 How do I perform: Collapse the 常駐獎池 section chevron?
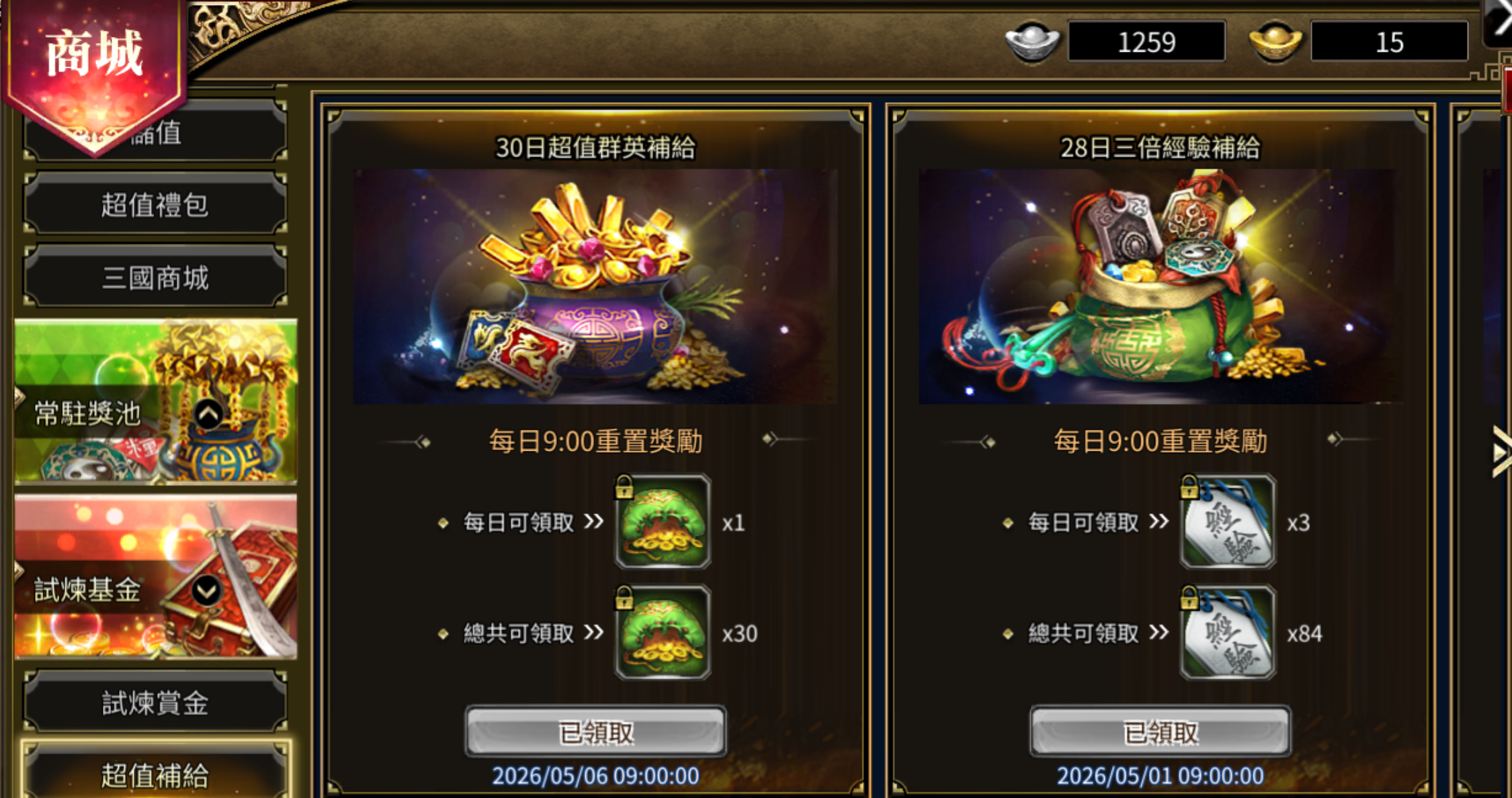(208, 414)
